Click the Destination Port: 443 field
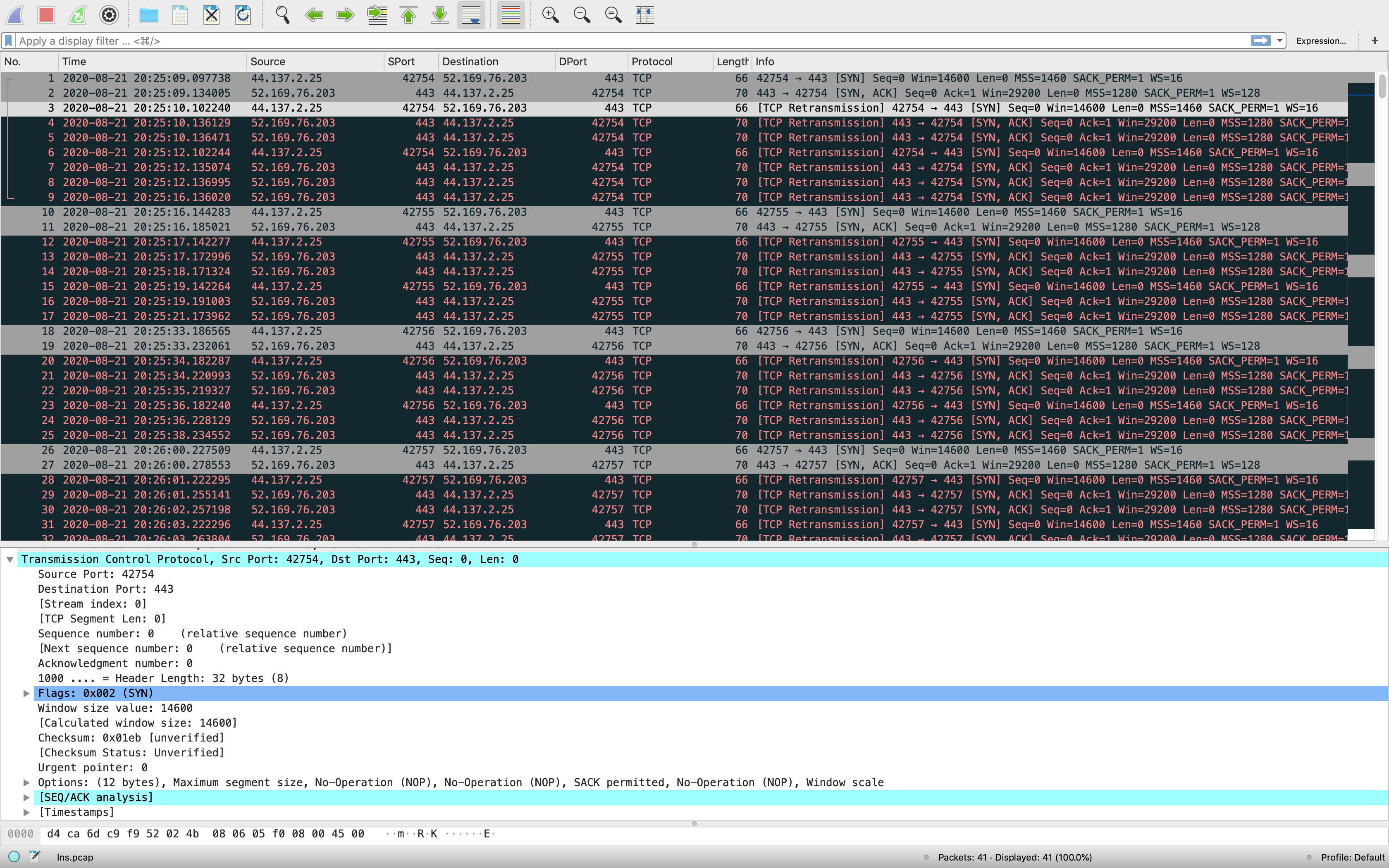1389x868 pixels. [x=105, y=589]
